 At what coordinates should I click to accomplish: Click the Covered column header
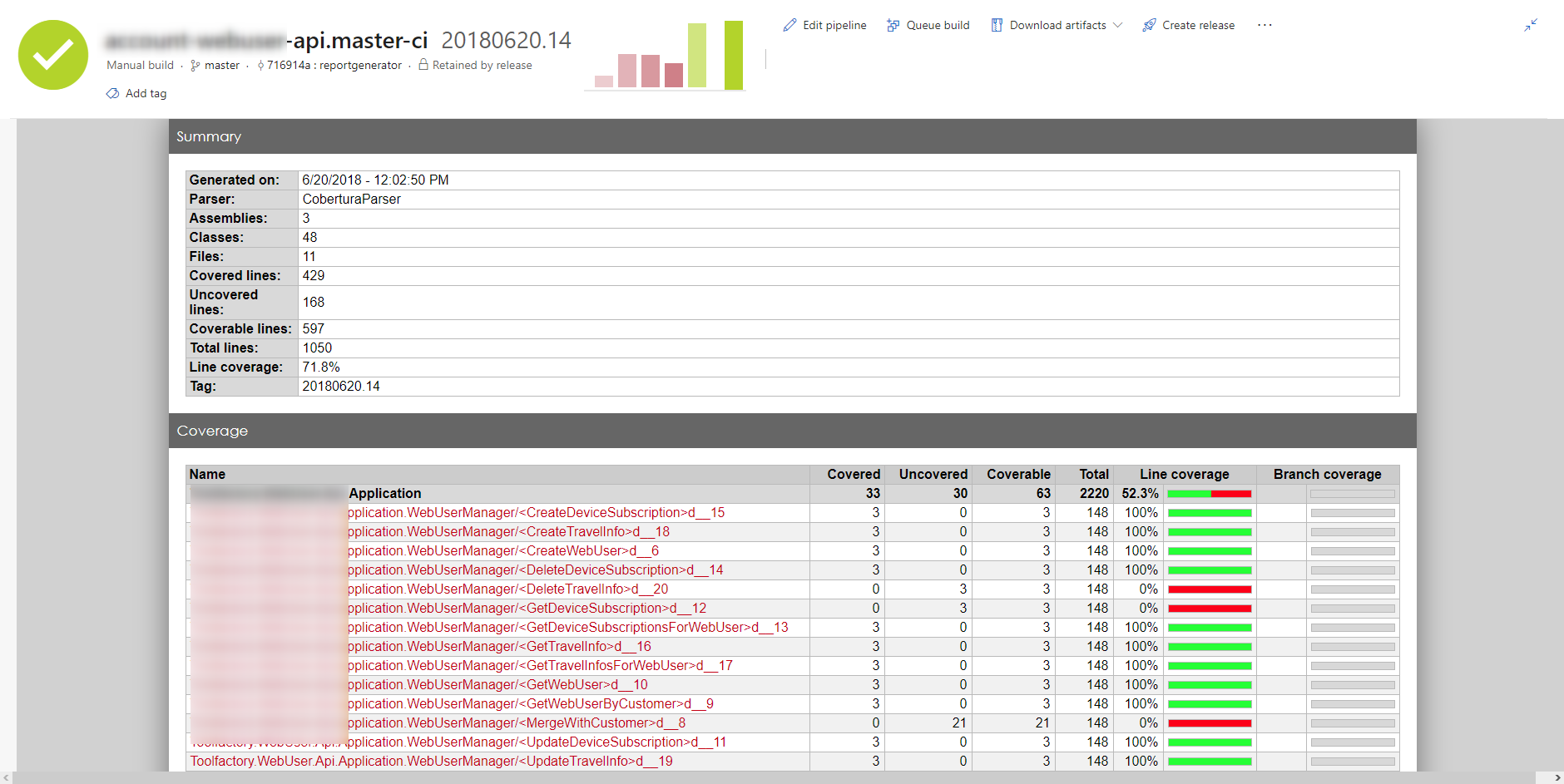[852, 474]
